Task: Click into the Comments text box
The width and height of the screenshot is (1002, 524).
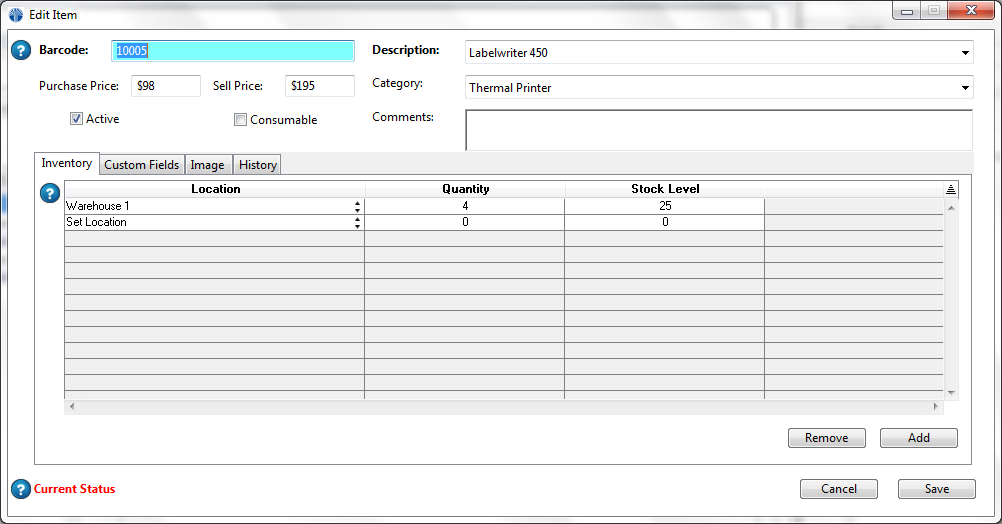Action: pos(718,129)
